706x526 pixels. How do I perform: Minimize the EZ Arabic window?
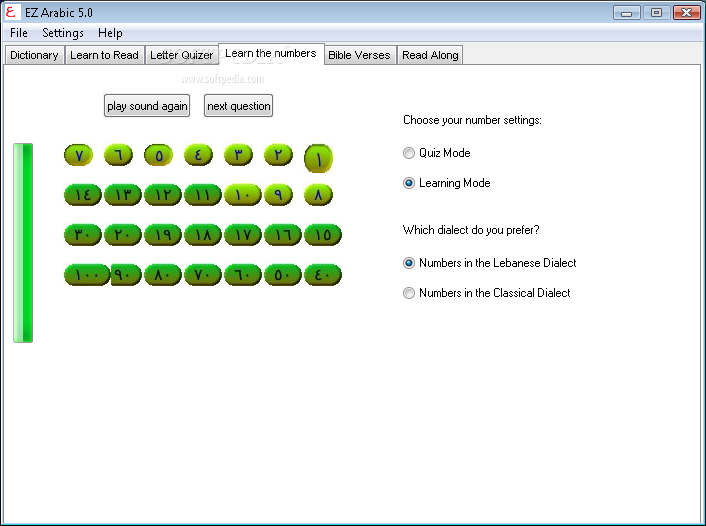[626, 13]
